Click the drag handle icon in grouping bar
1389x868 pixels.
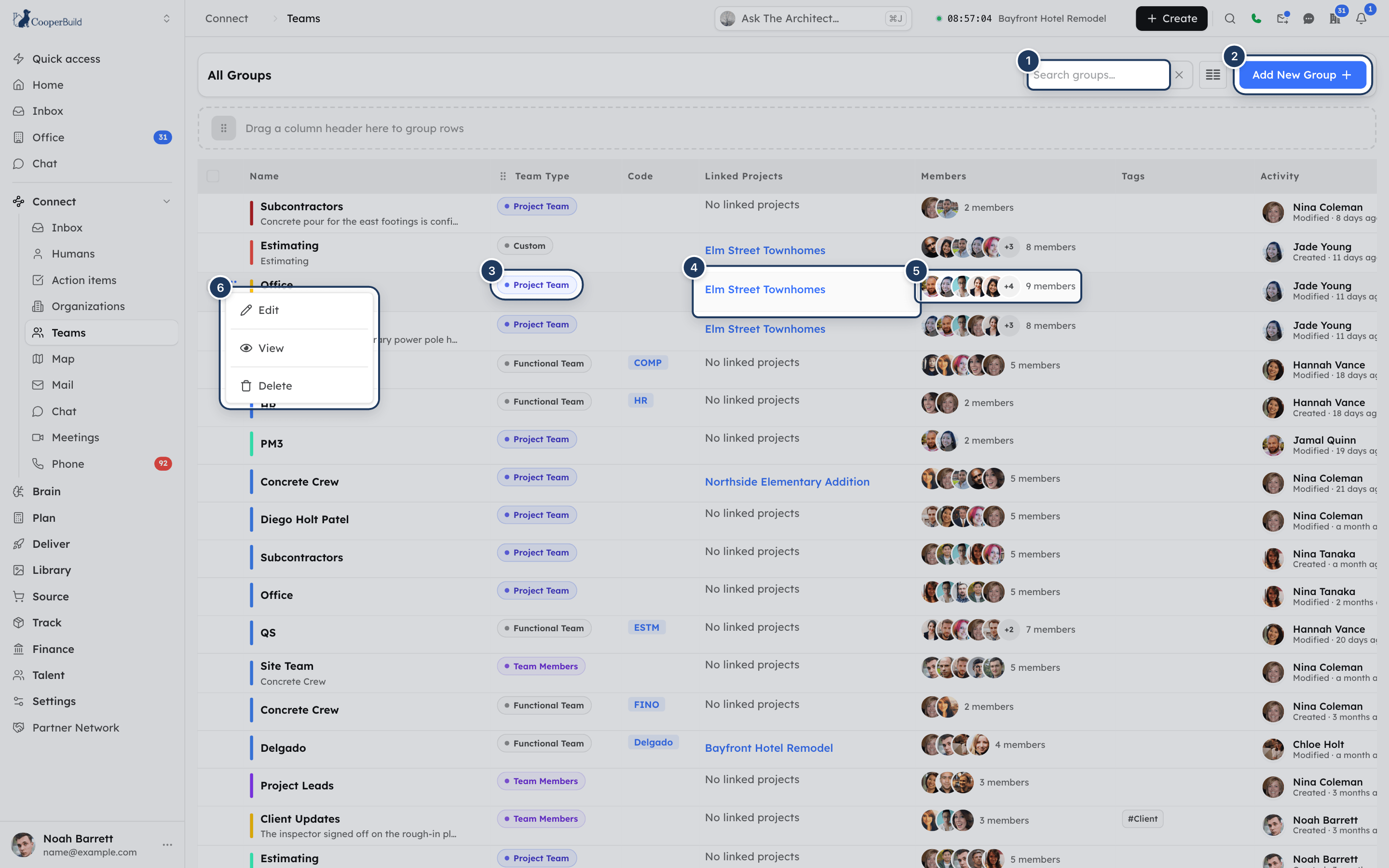223,128
